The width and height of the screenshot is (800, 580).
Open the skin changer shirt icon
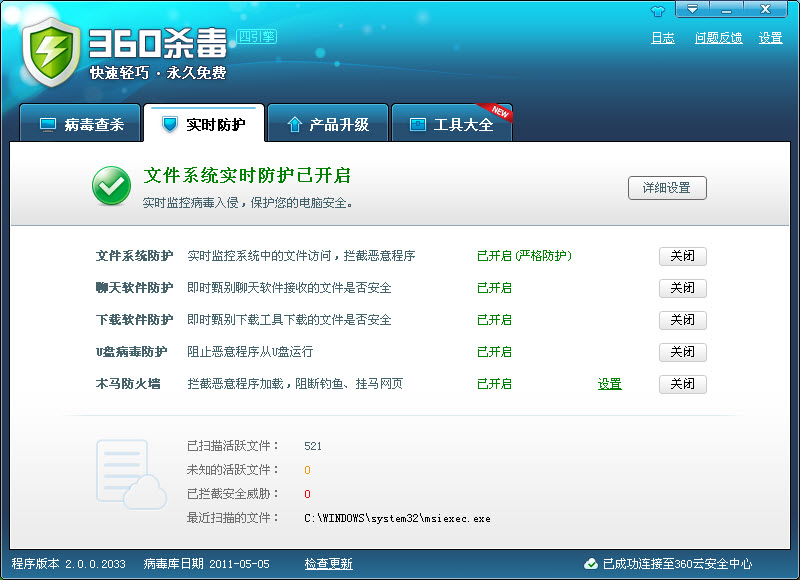658,11
